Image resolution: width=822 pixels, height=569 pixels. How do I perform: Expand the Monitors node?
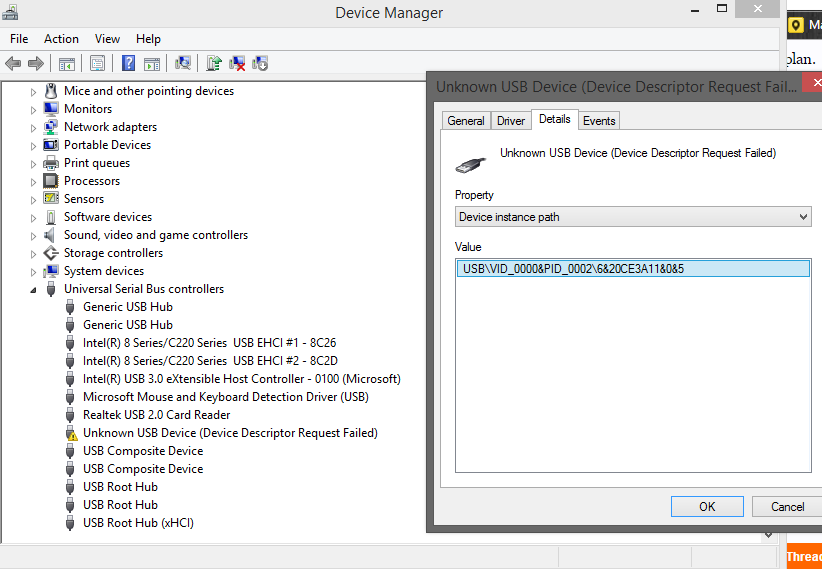(x=34, y=110)
